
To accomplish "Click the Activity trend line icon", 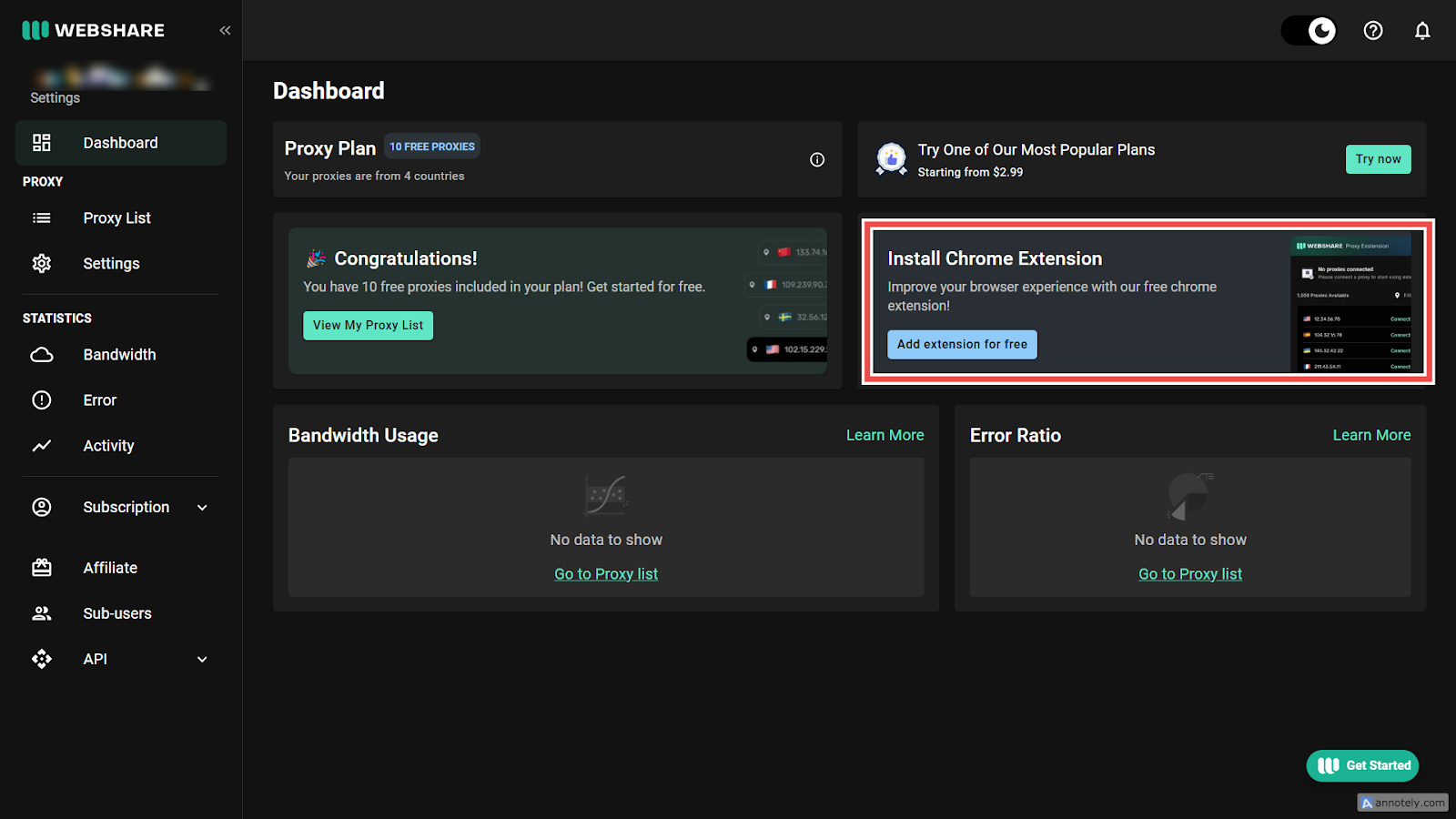I will coord(42,446).
